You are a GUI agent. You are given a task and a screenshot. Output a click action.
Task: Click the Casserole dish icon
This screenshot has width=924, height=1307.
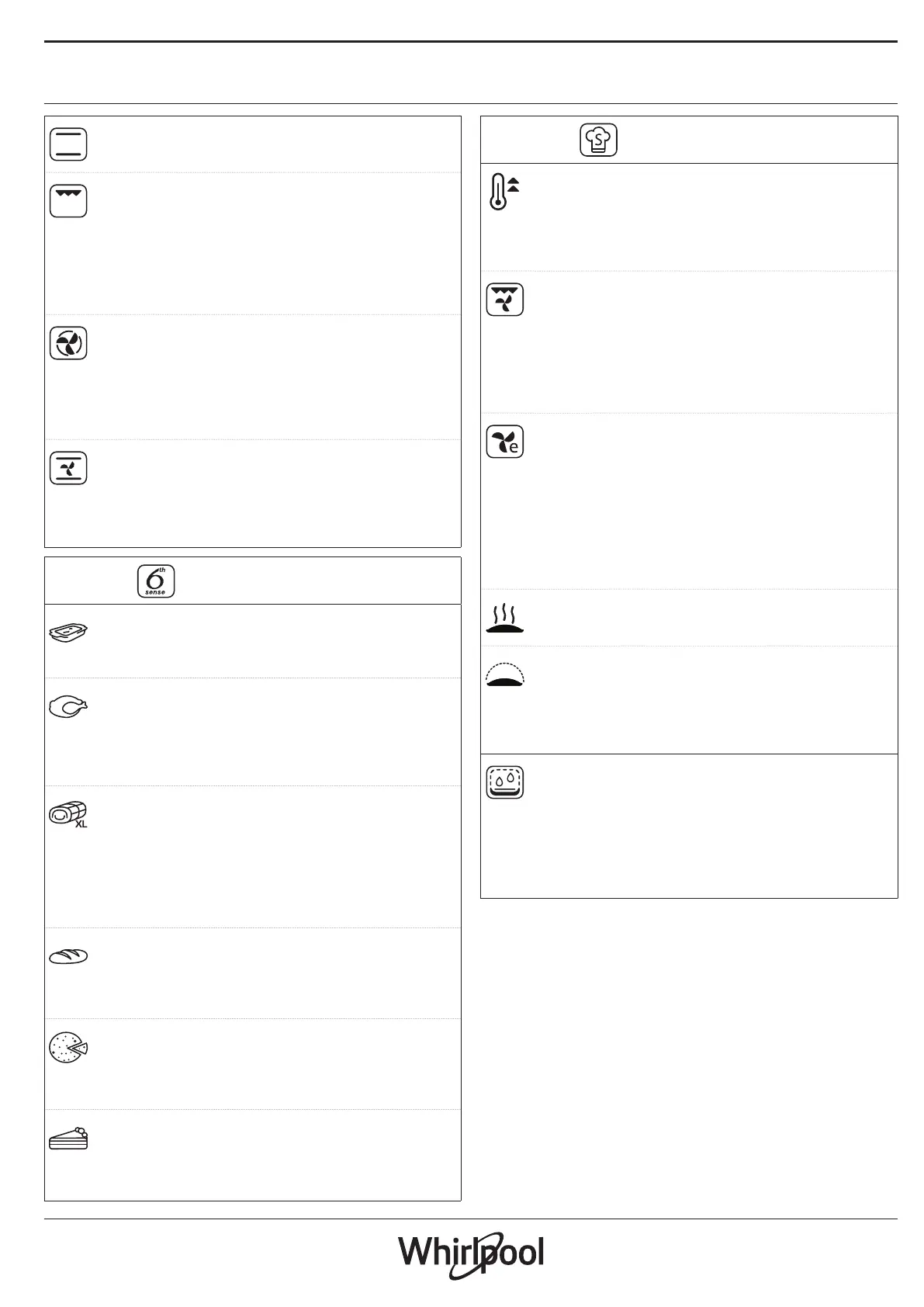68,633
